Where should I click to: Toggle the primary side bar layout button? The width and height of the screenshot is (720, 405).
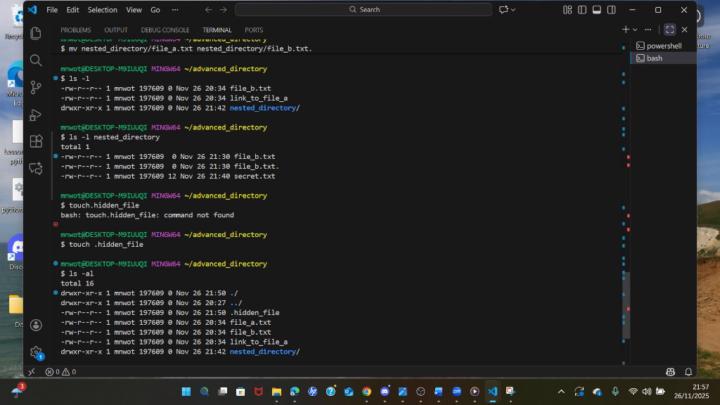pos(582,9)
